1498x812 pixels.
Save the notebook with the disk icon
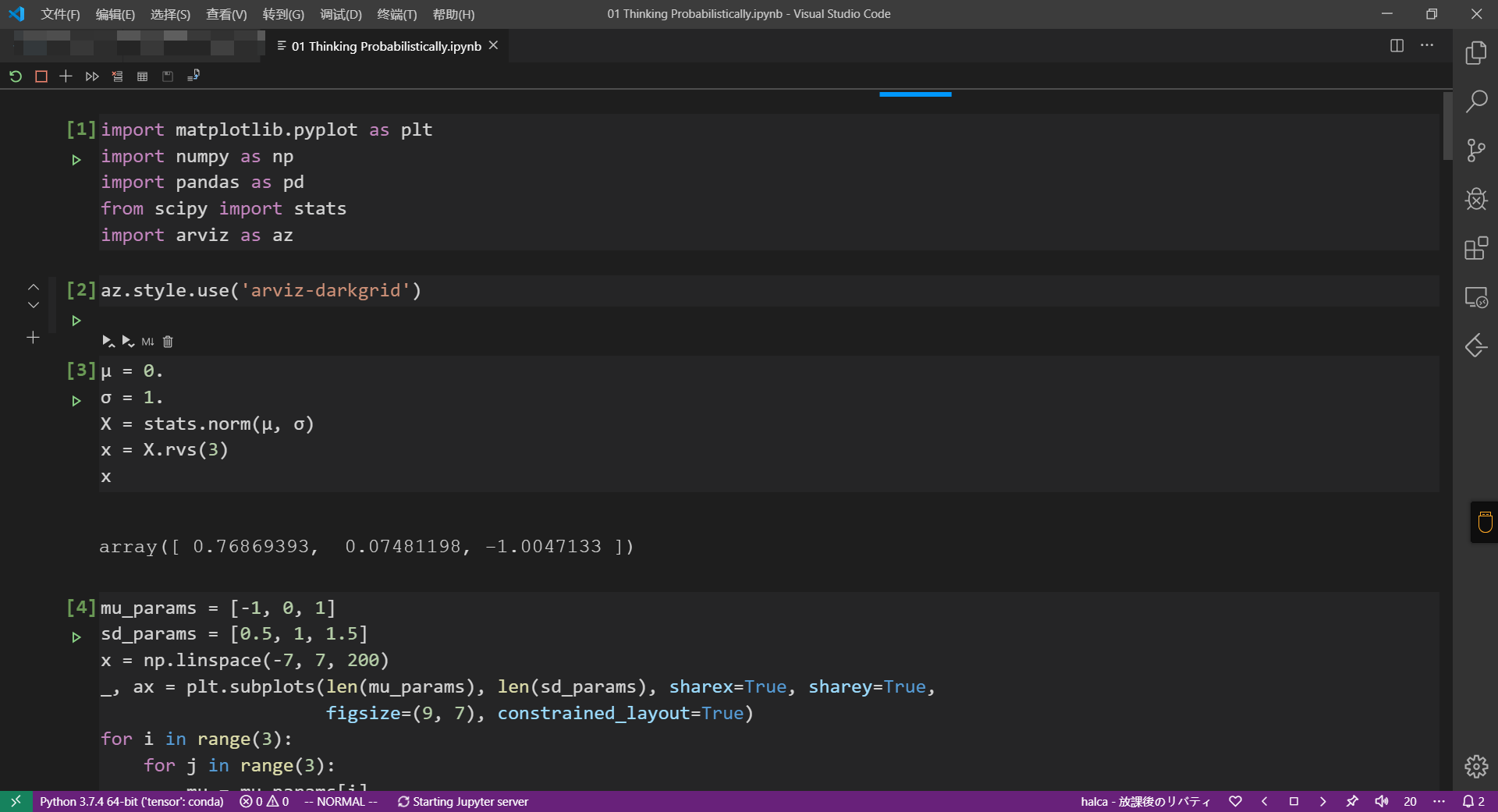[168, 76]
